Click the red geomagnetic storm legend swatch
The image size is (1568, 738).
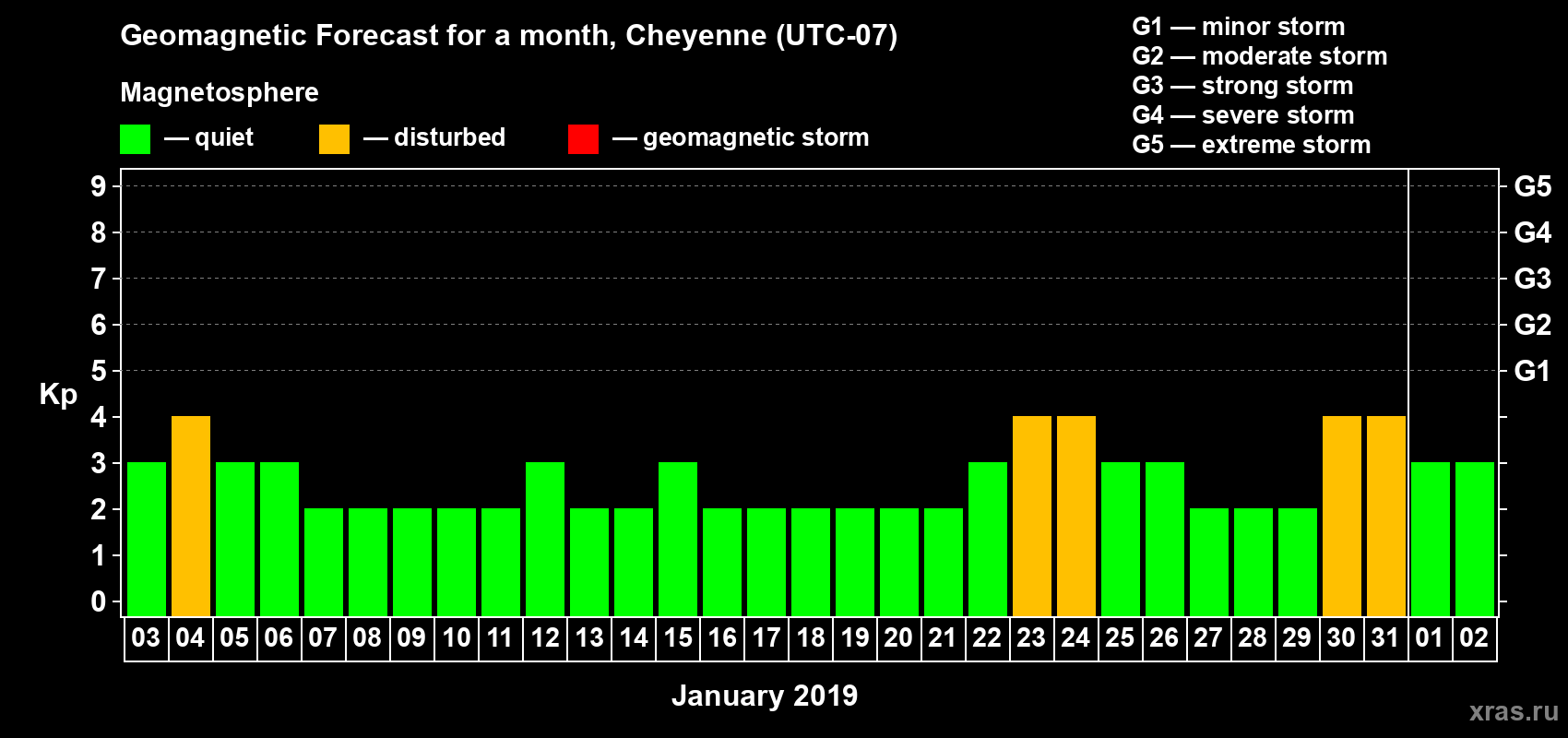click(x=583, y=139)
